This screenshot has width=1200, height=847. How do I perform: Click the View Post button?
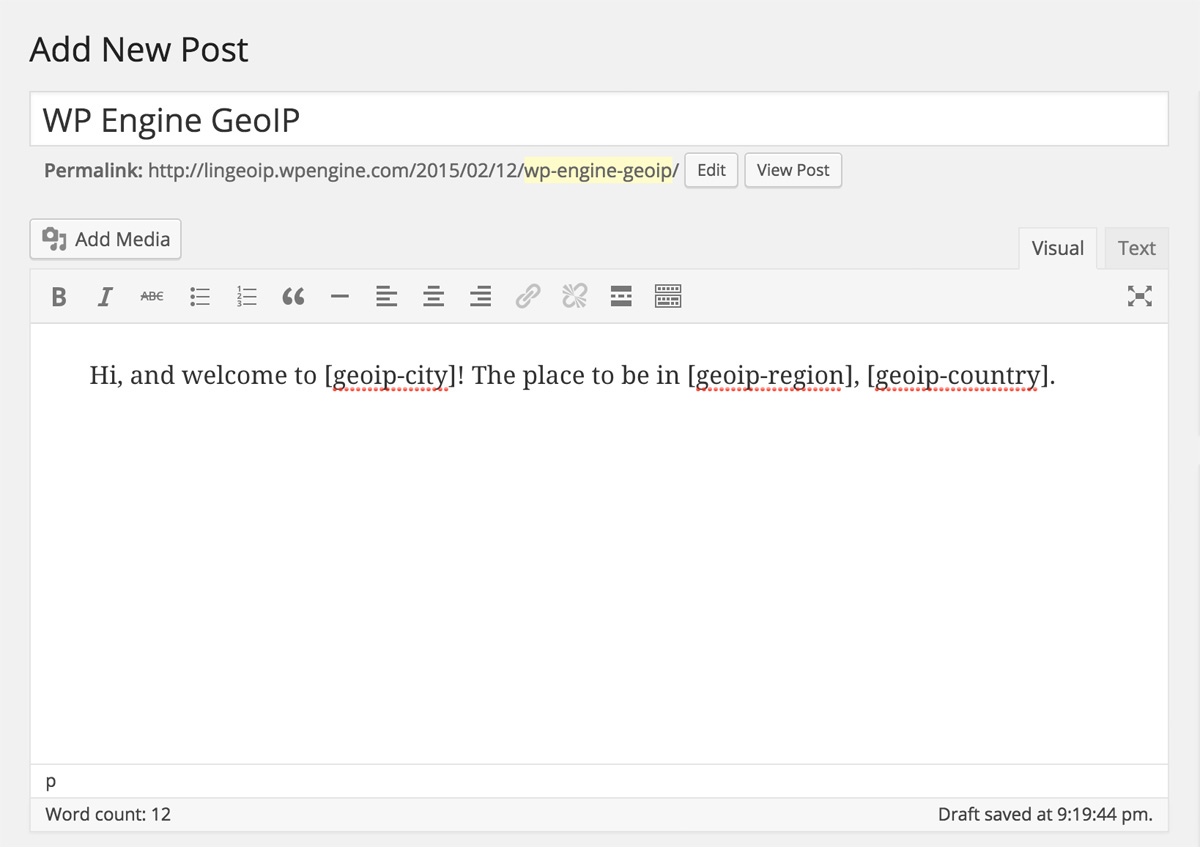click(x=793, y=170)
